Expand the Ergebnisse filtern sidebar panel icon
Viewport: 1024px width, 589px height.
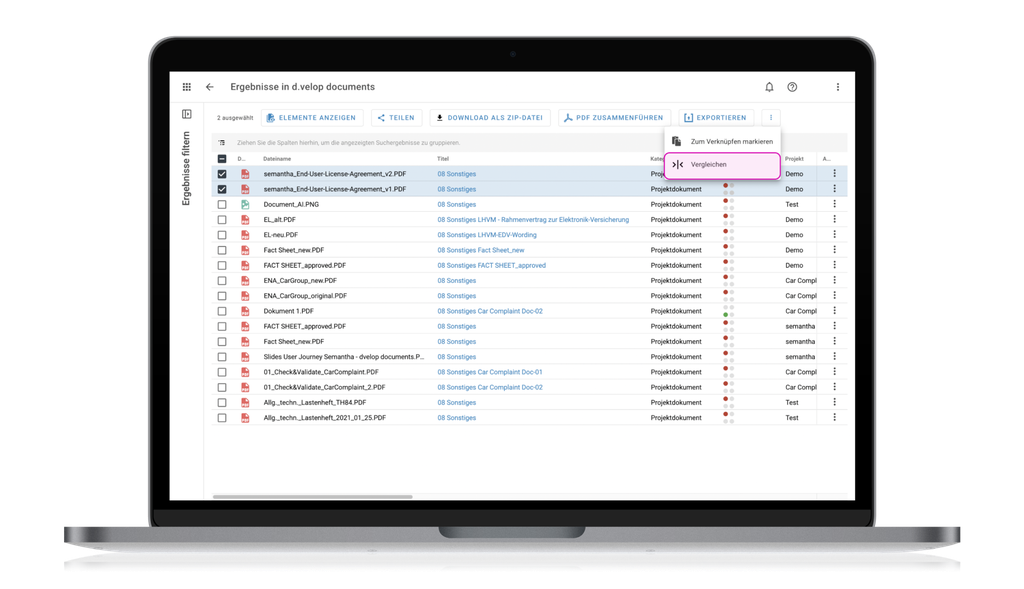click(187, 114)
